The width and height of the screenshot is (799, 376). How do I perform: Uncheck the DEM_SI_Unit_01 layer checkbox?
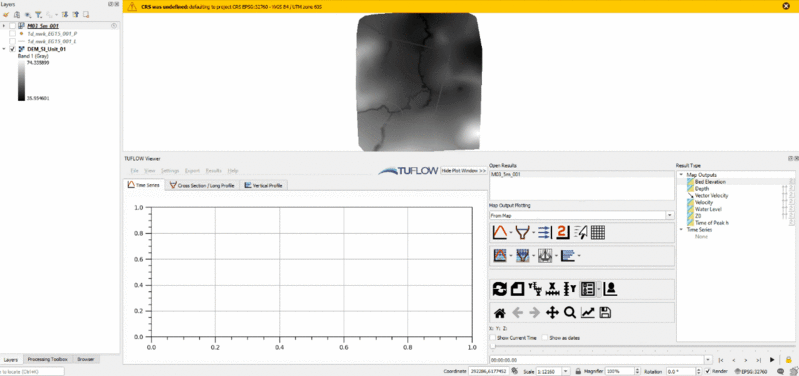[12, 49]
